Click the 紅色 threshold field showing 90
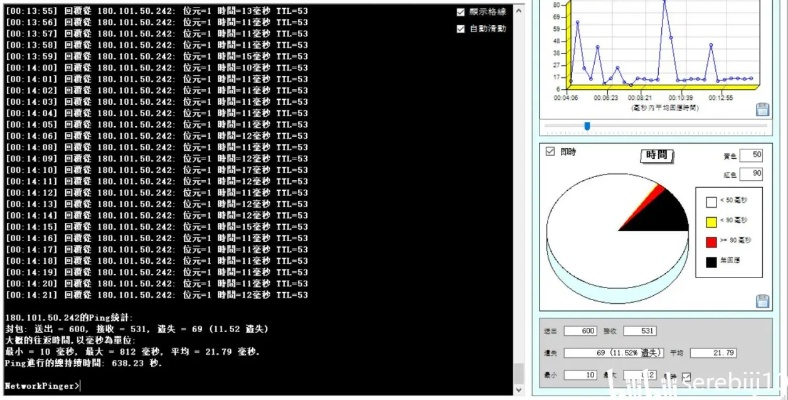This screenshot has width=788, height=400. 750,173
